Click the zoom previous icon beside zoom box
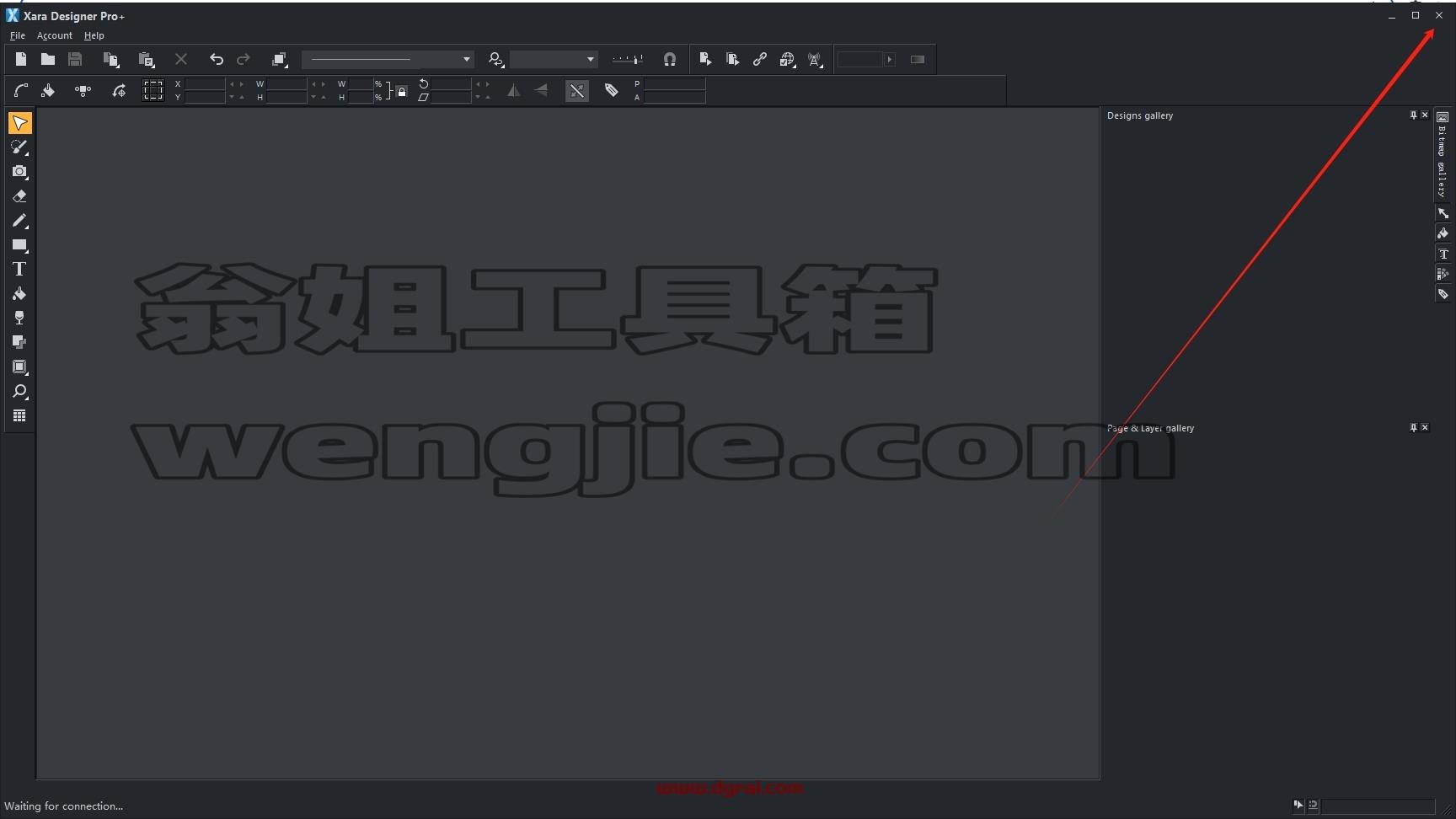The height and width of the screenshot is (819, 1456). tap(496, 59)
